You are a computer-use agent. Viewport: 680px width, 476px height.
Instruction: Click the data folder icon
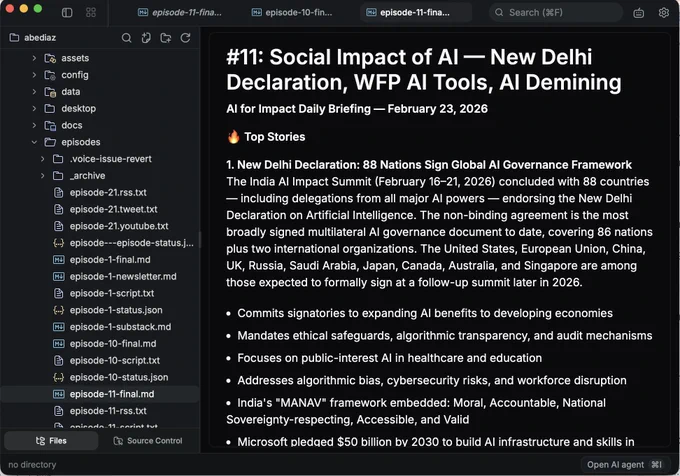50,92
